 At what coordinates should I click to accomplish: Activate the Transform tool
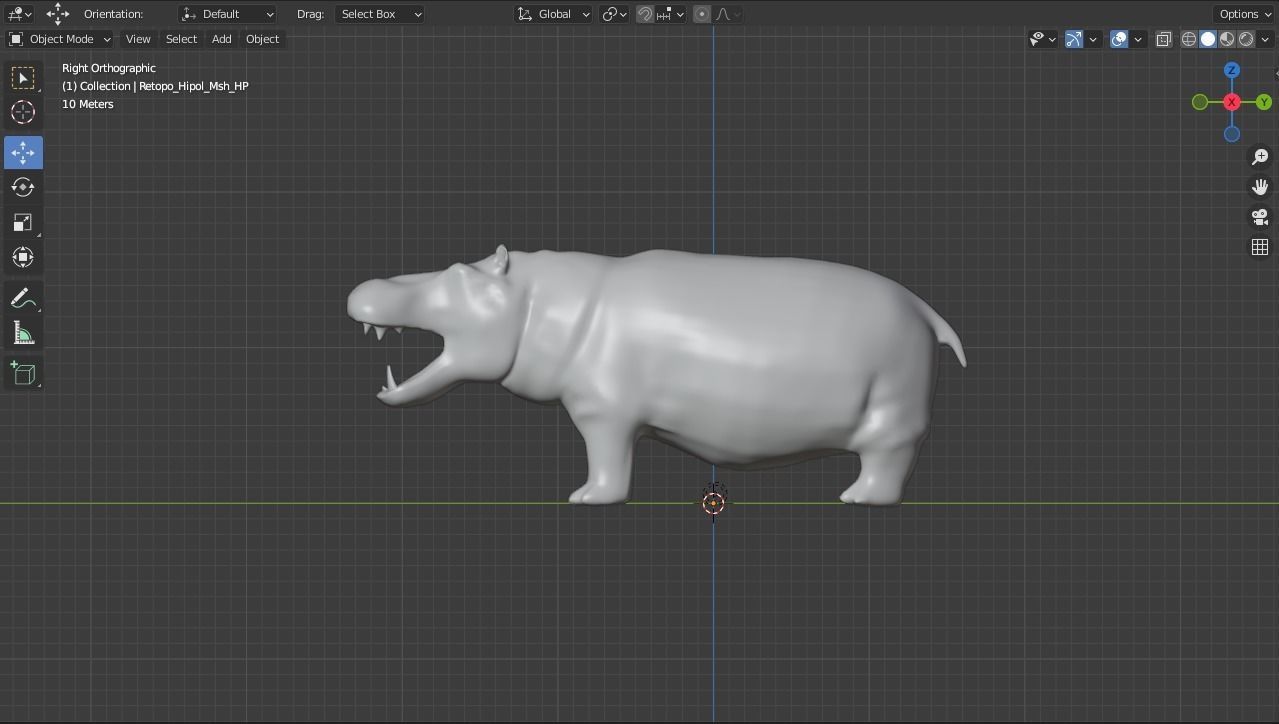[x=23, y=257]
